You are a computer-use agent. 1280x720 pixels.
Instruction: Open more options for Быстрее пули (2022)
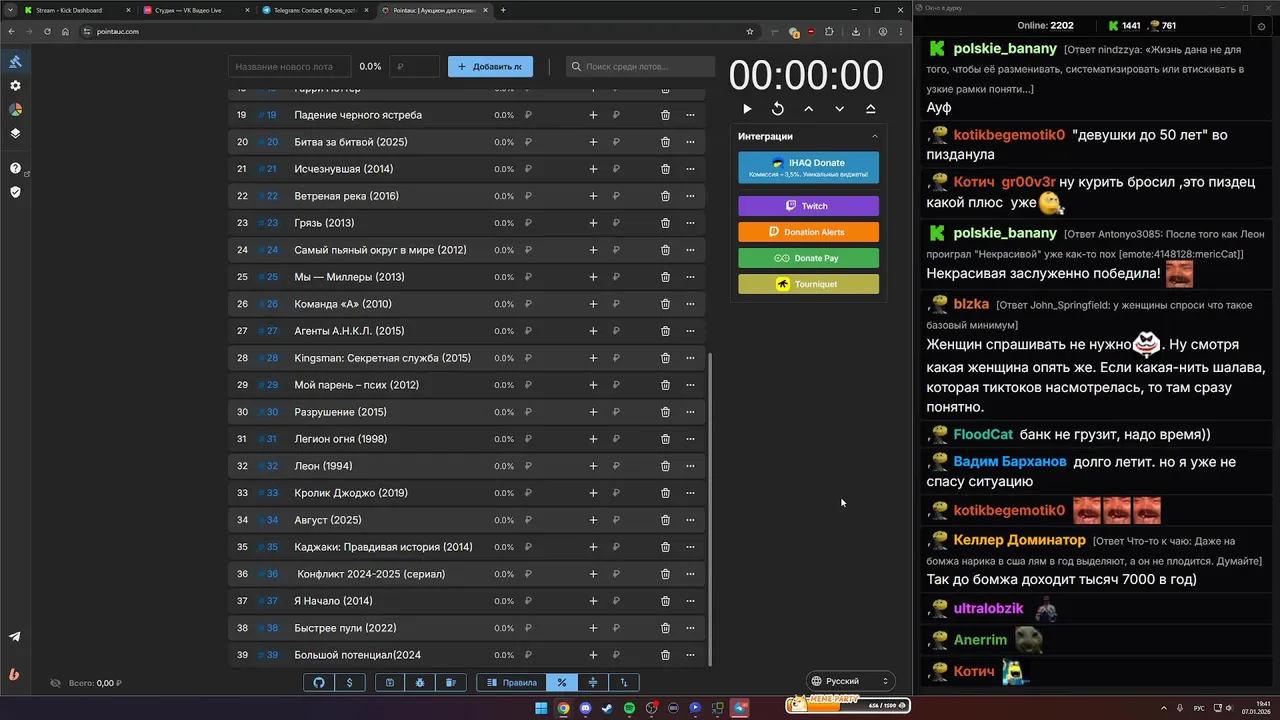coord(690,628)
